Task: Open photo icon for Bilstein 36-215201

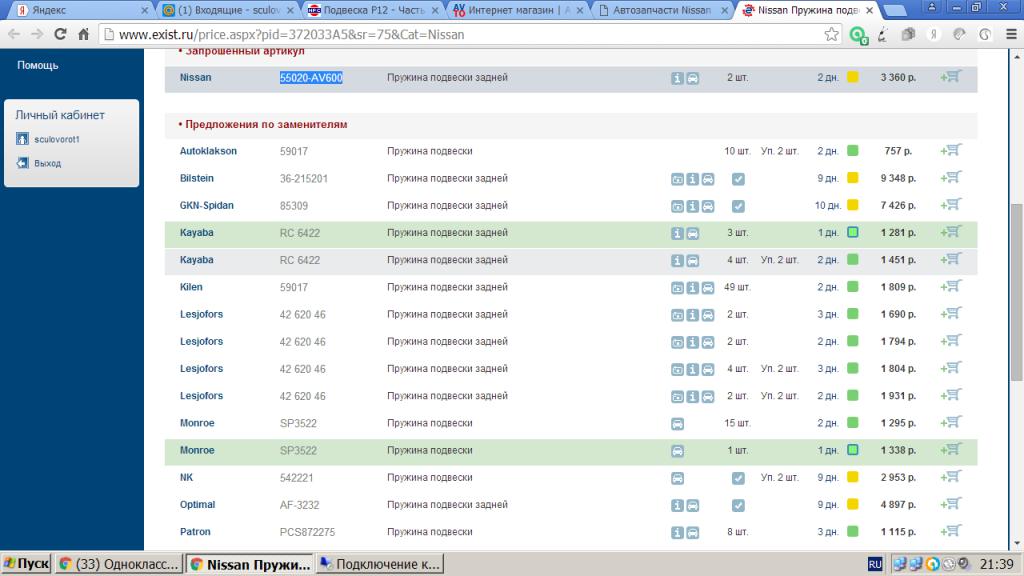Action: [677, 179]
